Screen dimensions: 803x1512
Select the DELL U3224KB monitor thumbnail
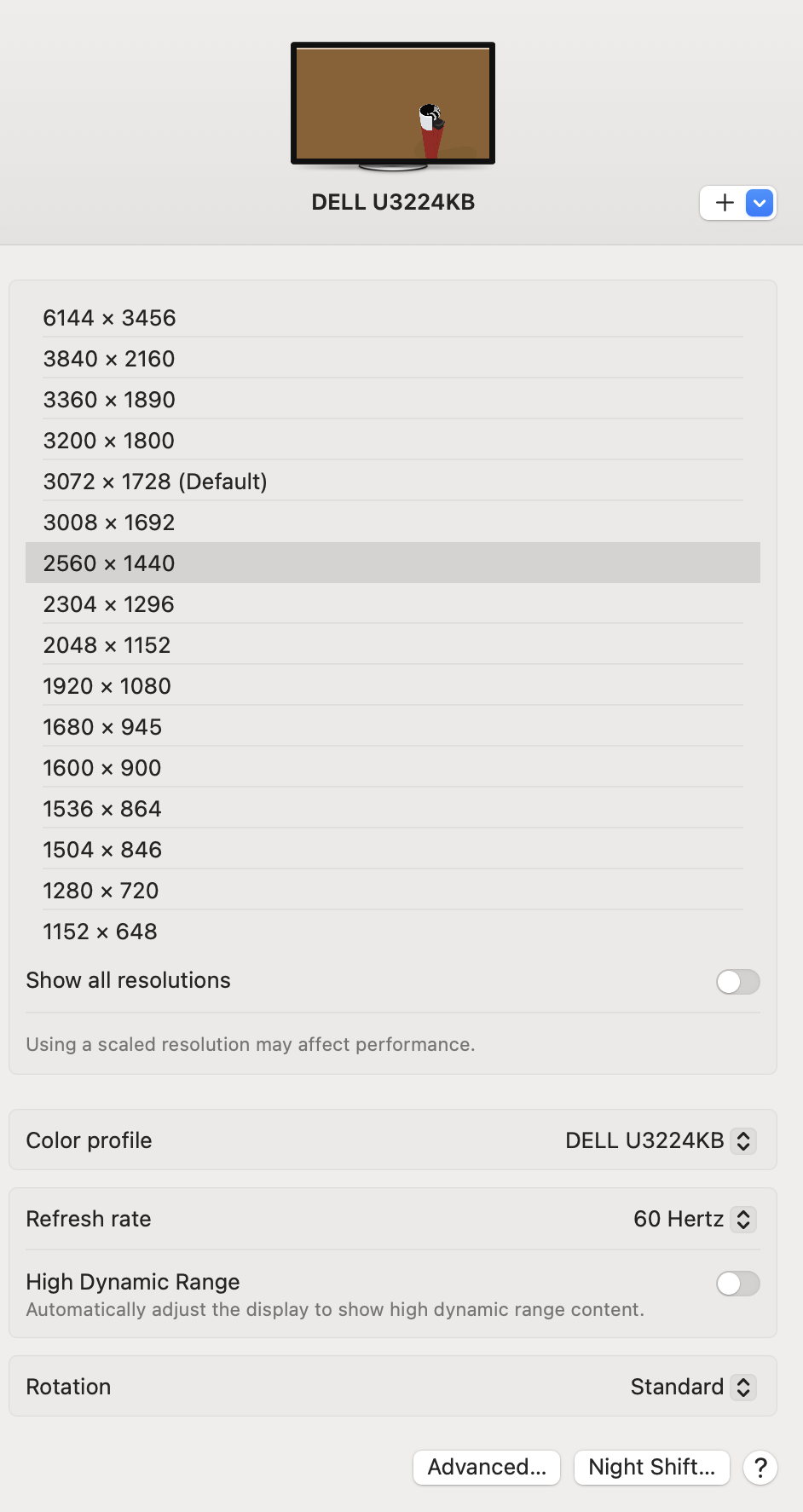(x=393, y=106)
